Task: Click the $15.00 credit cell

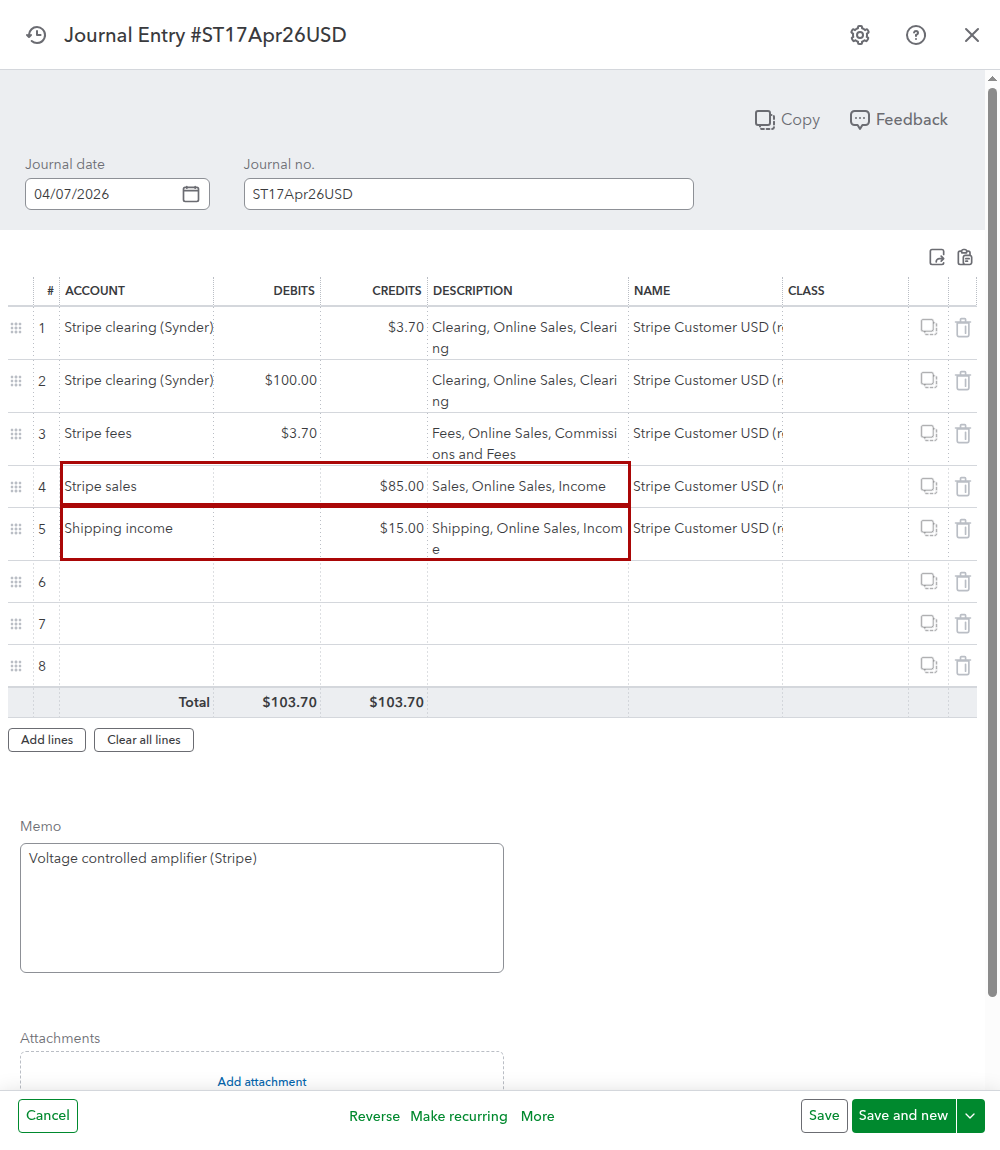Action: point(374,533)
